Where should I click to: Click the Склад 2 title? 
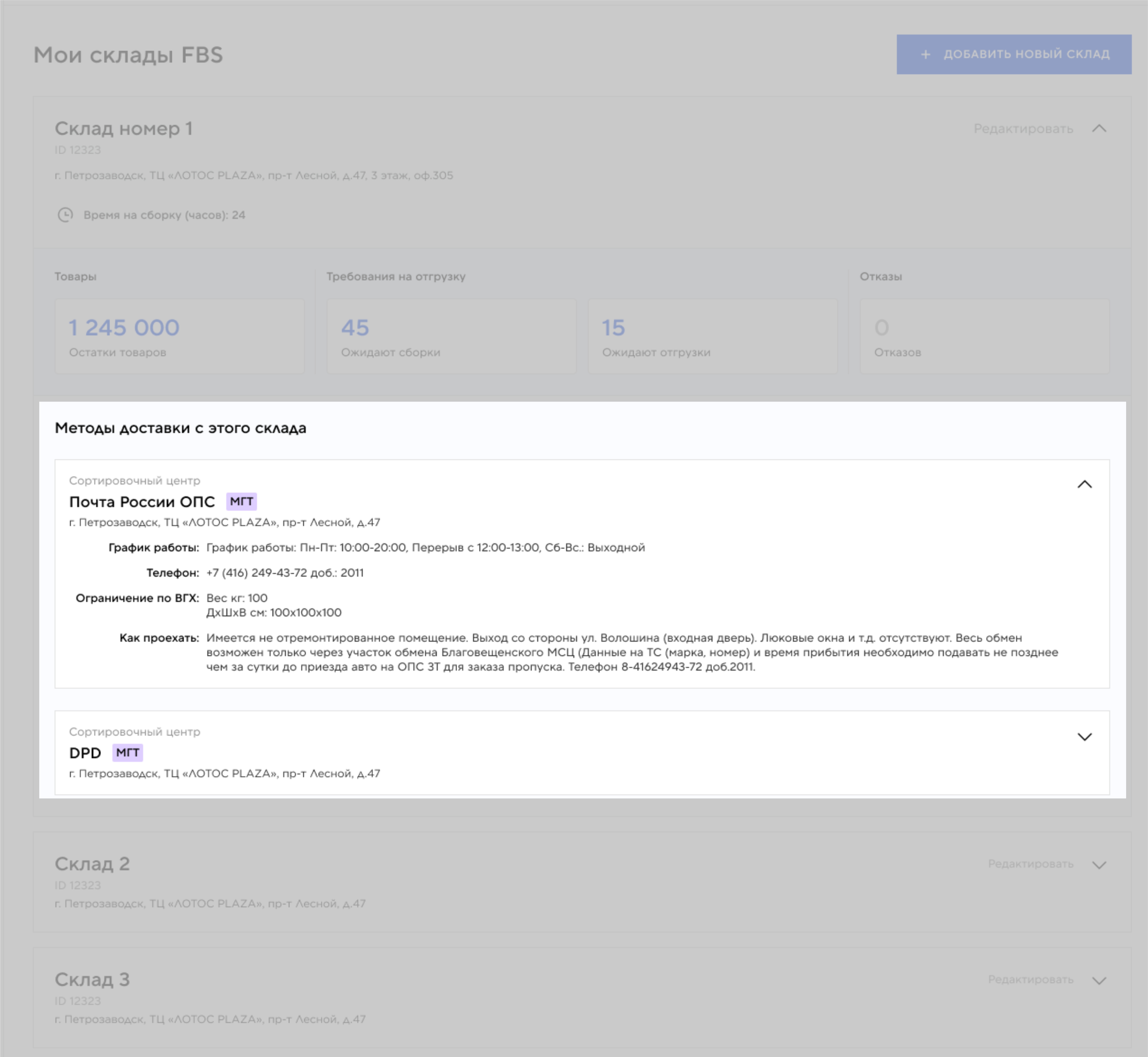[x=92, y=864]
